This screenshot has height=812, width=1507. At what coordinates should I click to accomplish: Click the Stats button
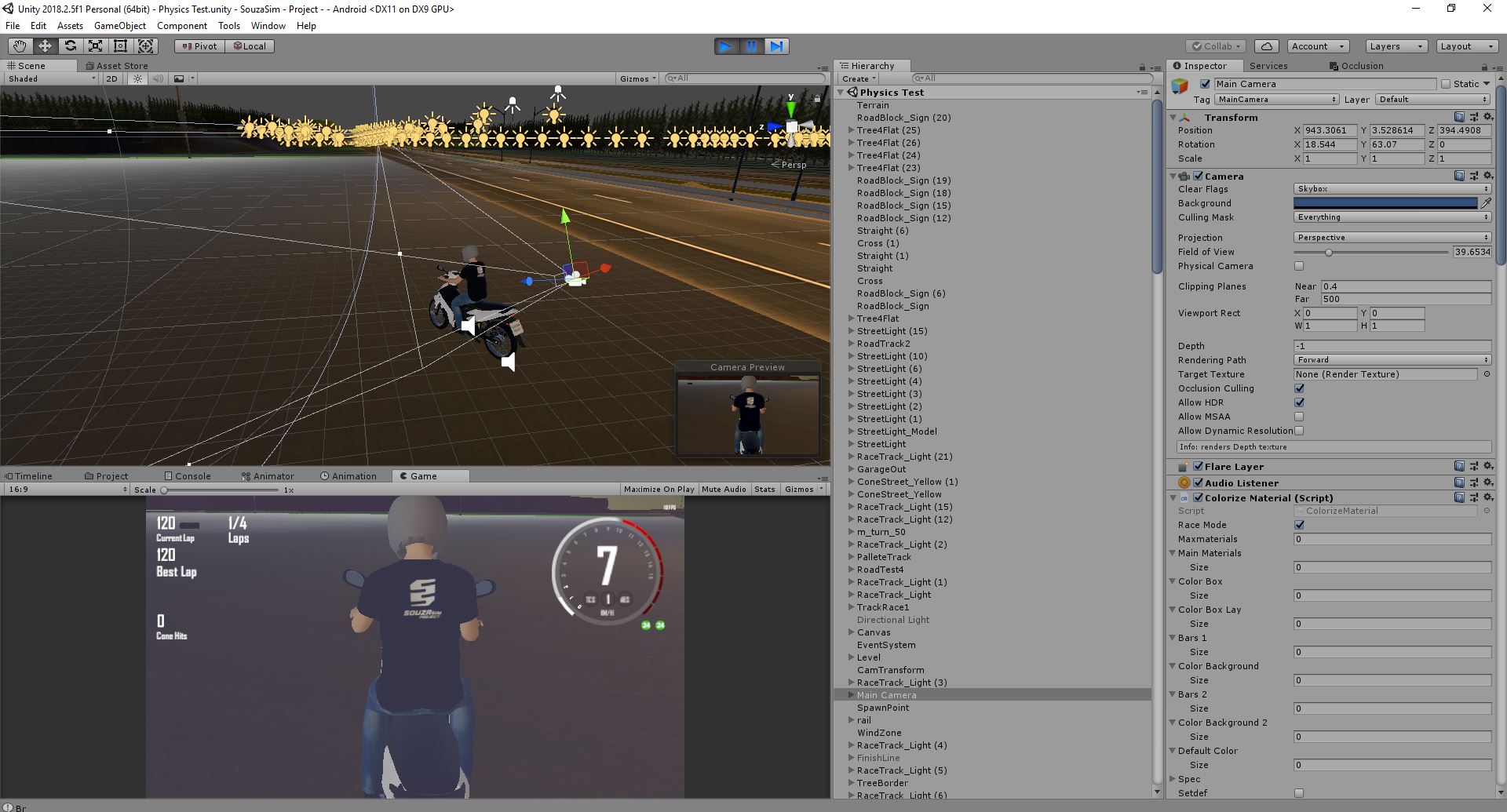764,489
